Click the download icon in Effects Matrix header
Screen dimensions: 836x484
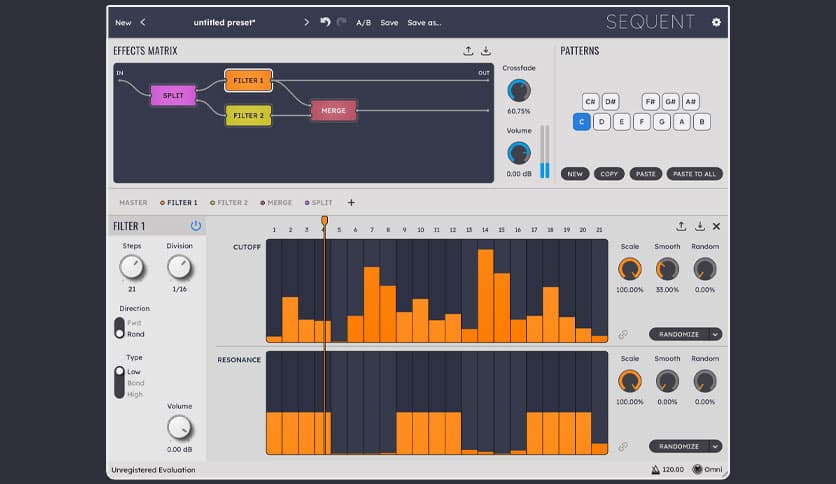click(486, 51)
